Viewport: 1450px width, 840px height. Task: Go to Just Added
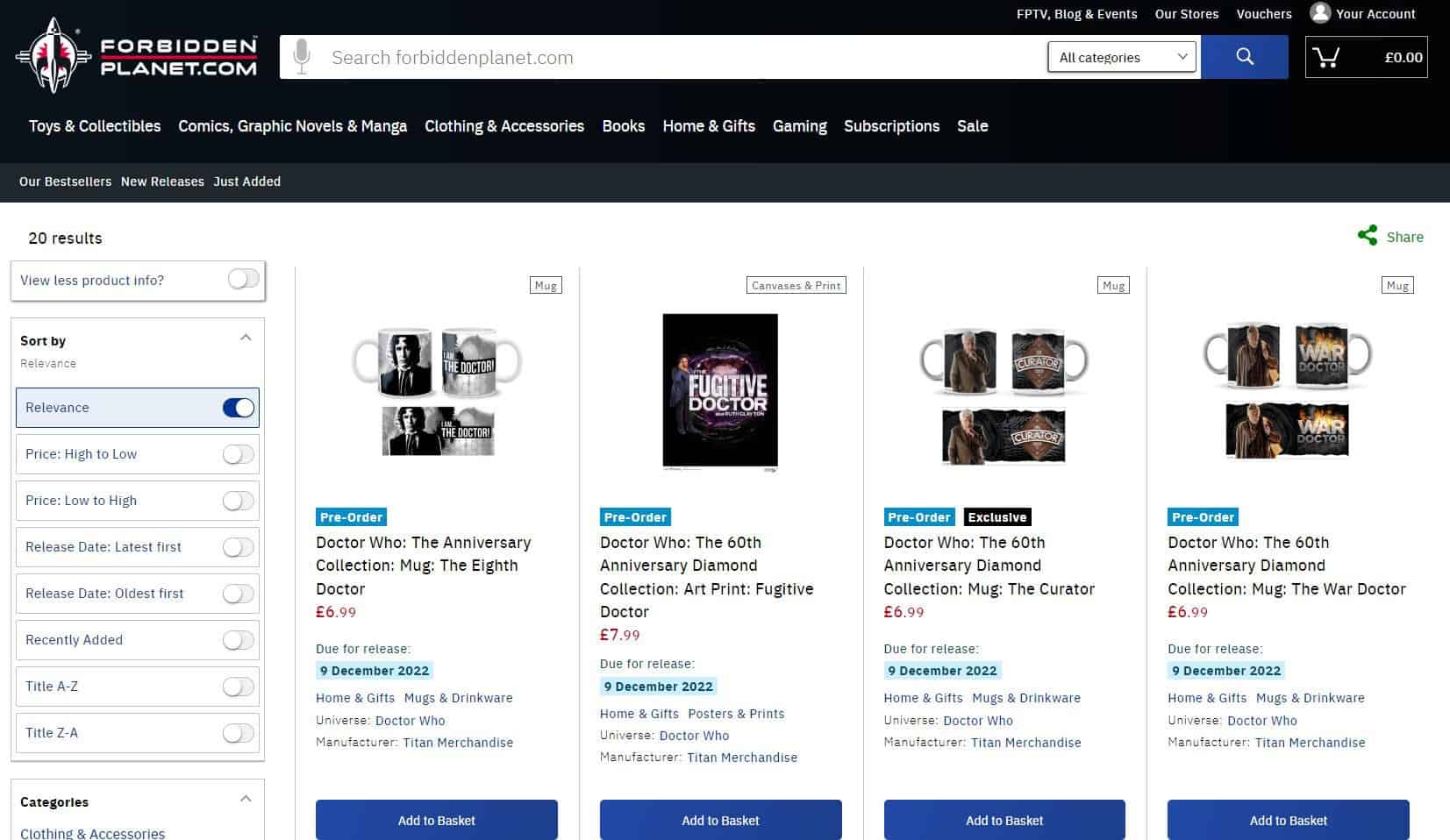click(x=247, y=182)
